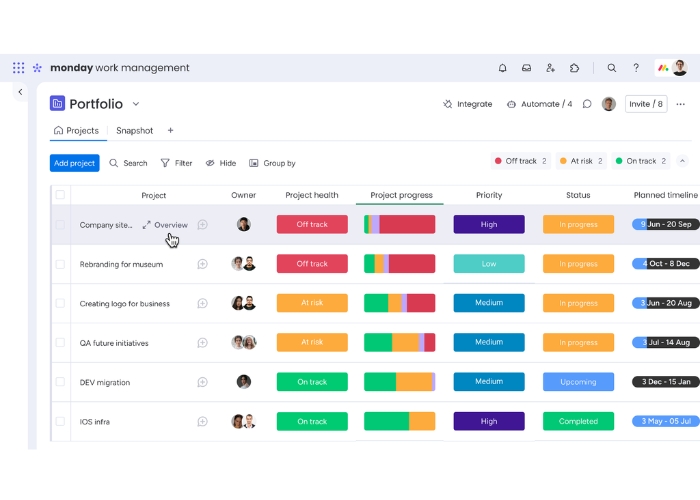Select the Projects tab
700x500 pixels.
76,131
